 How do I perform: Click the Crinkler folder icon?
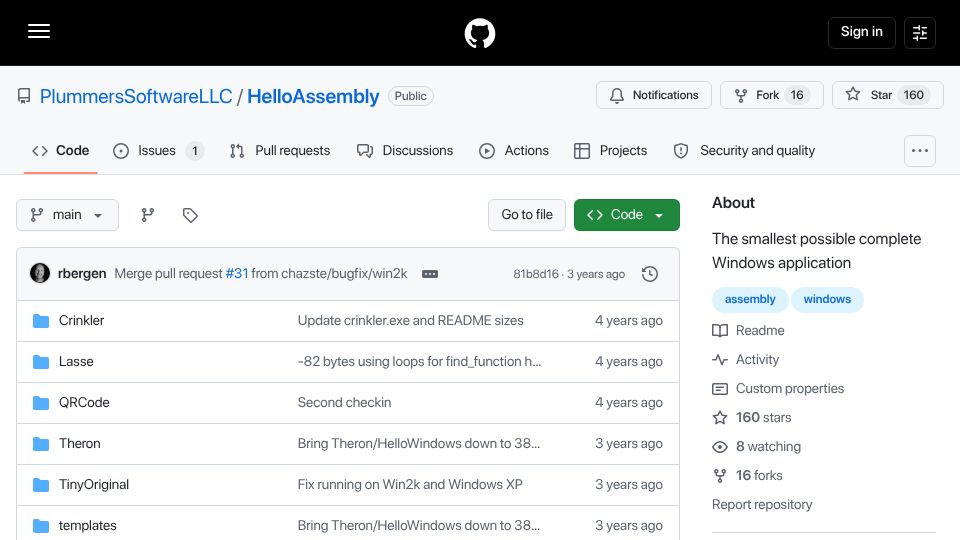(41, 321)
